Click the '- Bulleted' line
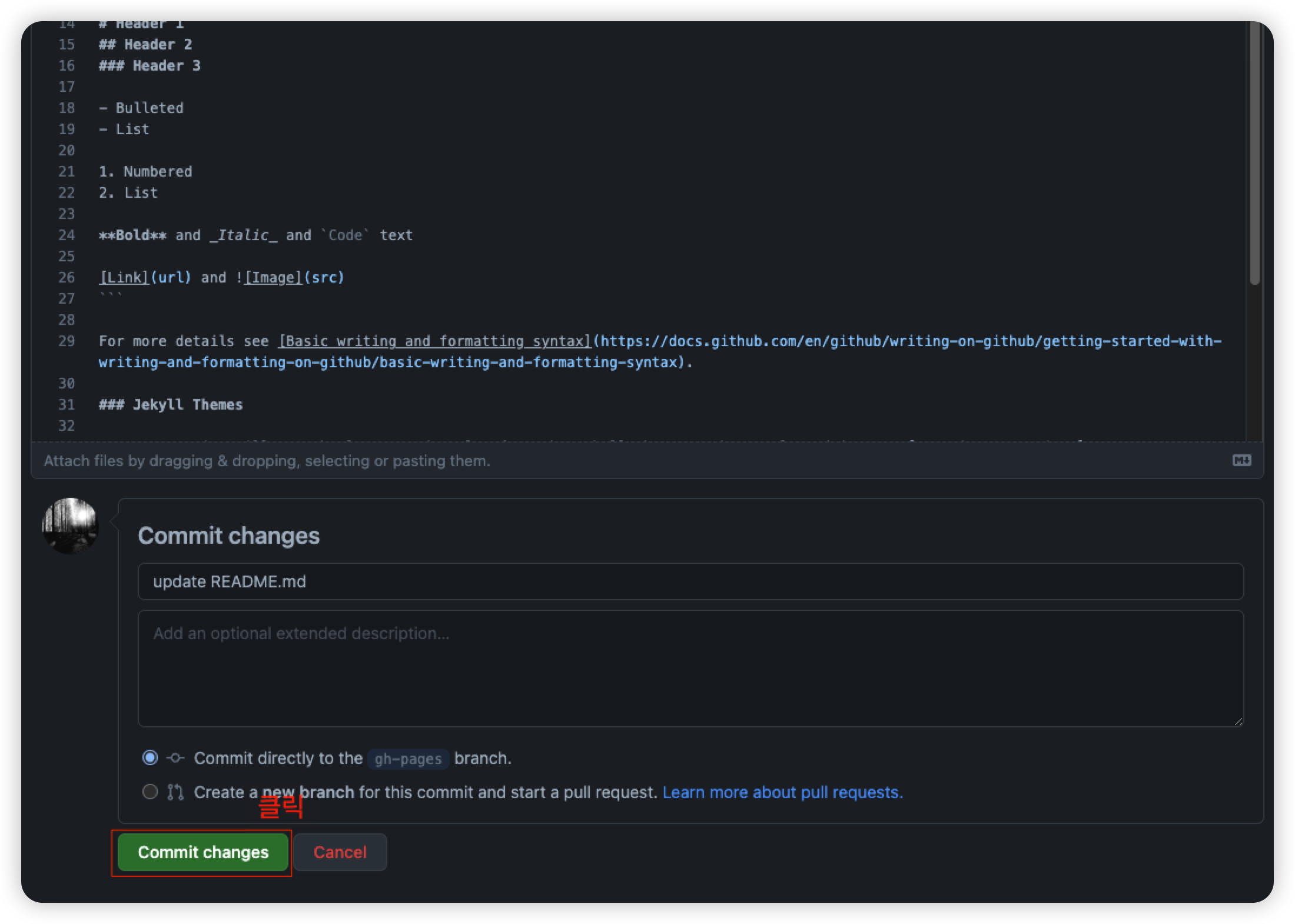 141,108
